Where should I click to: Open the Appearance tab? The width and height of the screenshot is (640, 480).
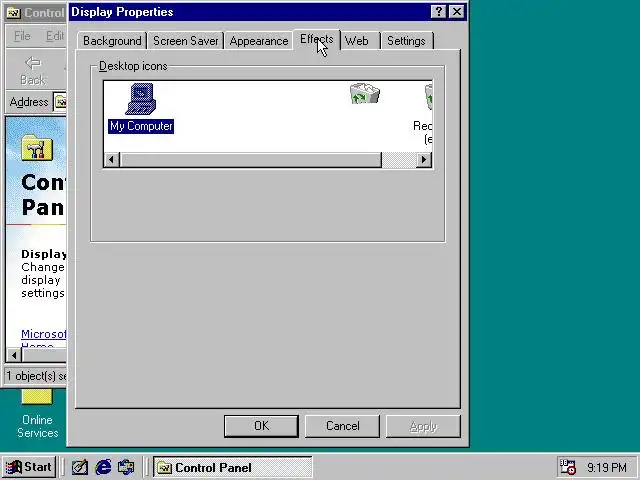coord(259,41)
